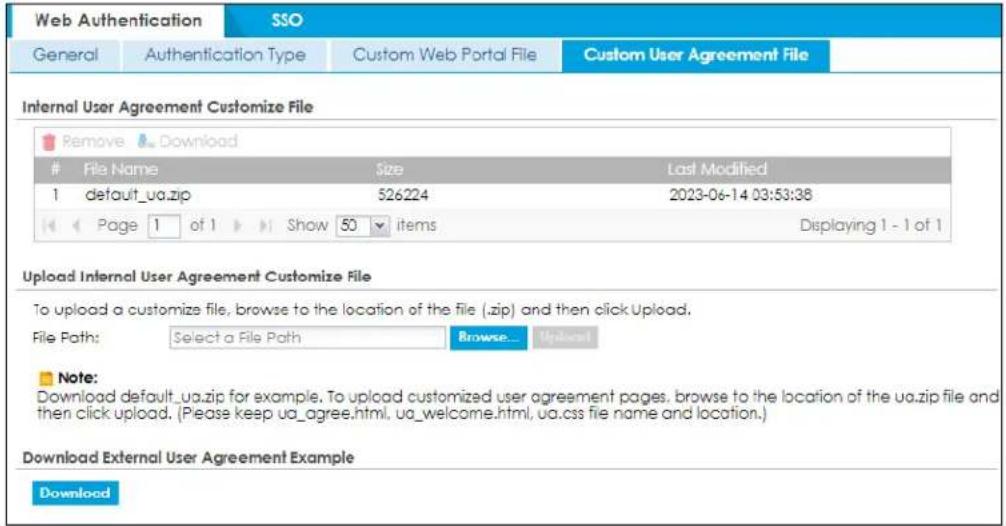
Task: Open the General sub-tab
Action: (65, 55)
